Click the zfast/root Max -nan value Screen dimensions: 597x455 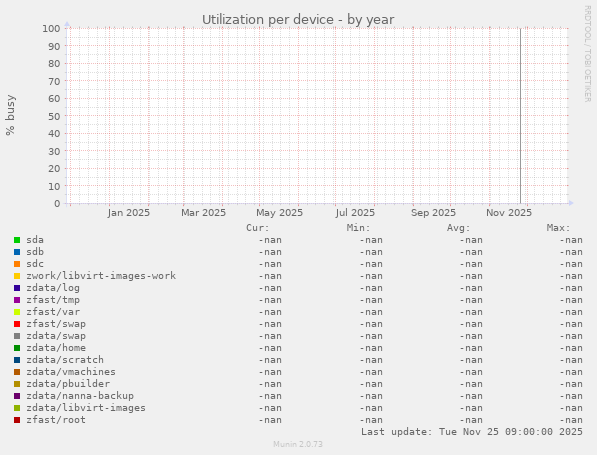571,420
